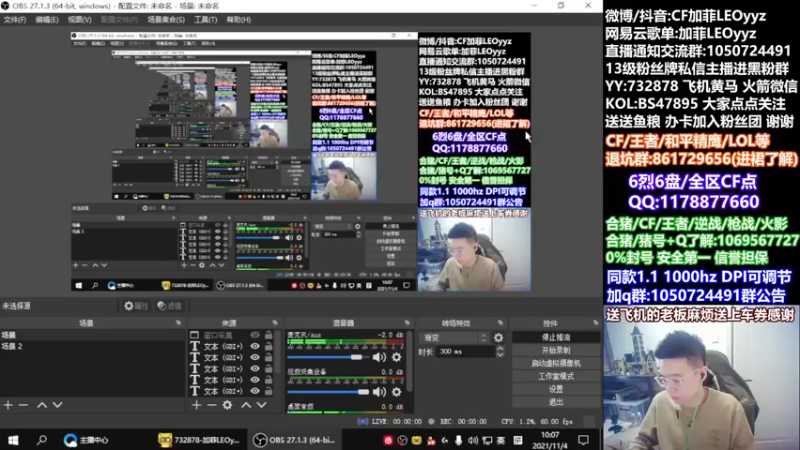Screen dimensions: 800x450
Task: Mute the 视频采集设备 speaker icon
Action: (379, 392)
